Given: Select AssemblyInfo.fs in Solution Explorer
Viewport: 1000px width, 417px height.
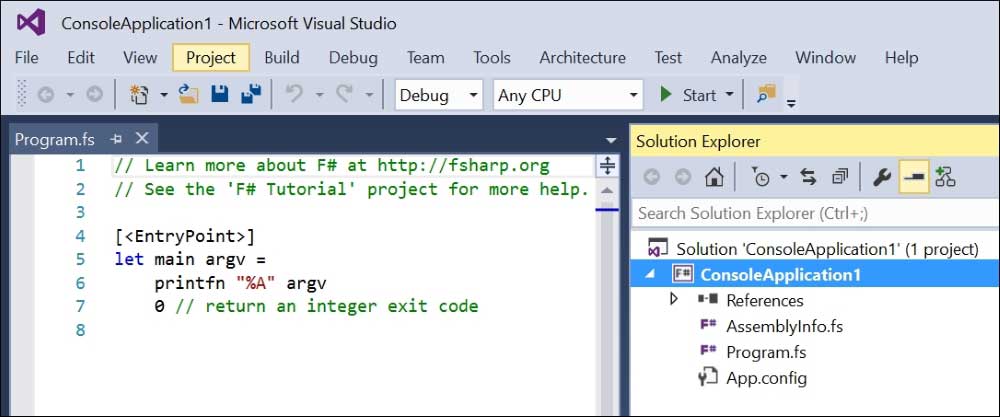Looking at the screenshot, I should 784,326.
